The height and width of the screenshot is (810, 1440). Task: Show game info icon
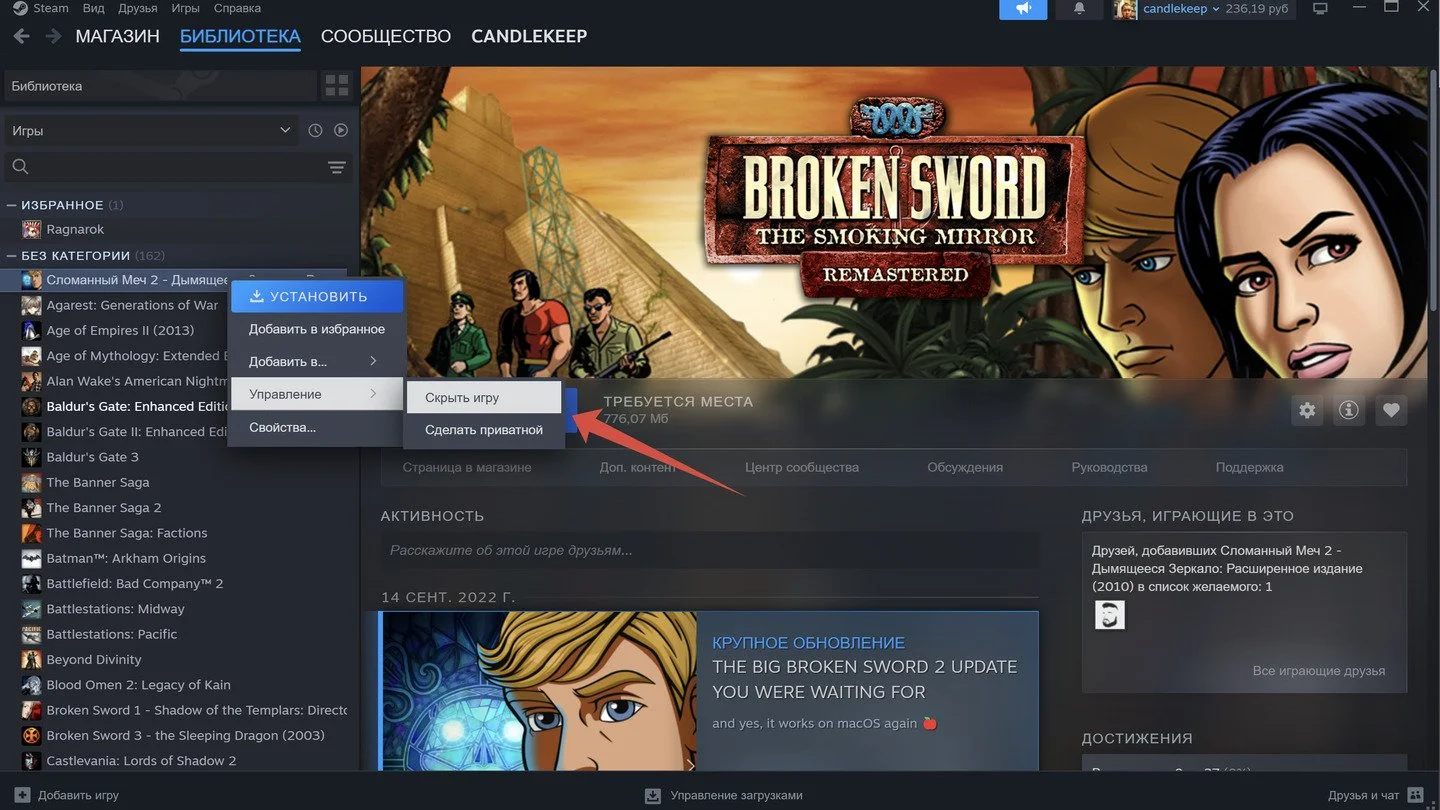click(x=1349, y=410)
